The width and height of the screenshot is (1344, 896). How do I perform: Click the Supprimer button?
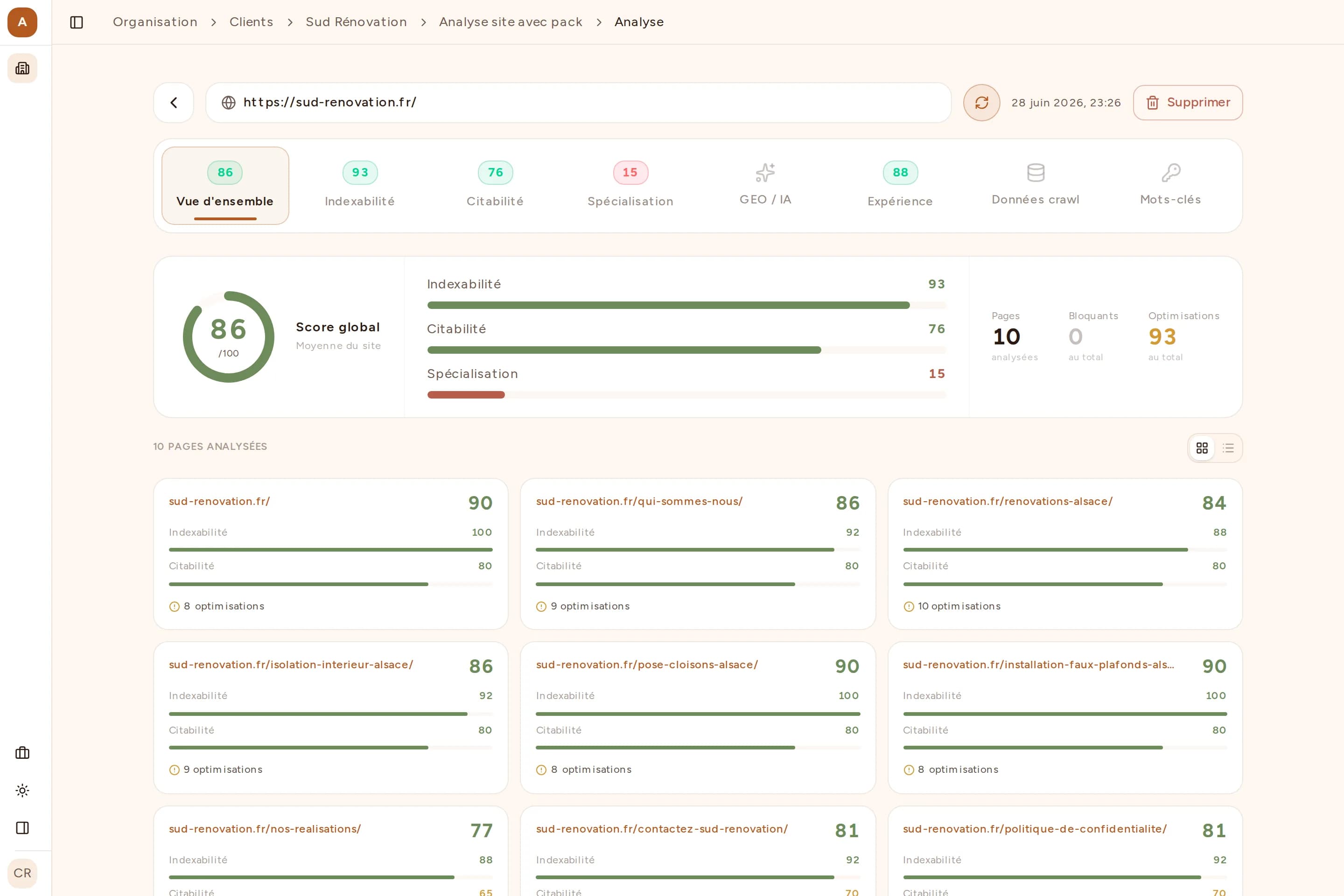[1187, 102]
